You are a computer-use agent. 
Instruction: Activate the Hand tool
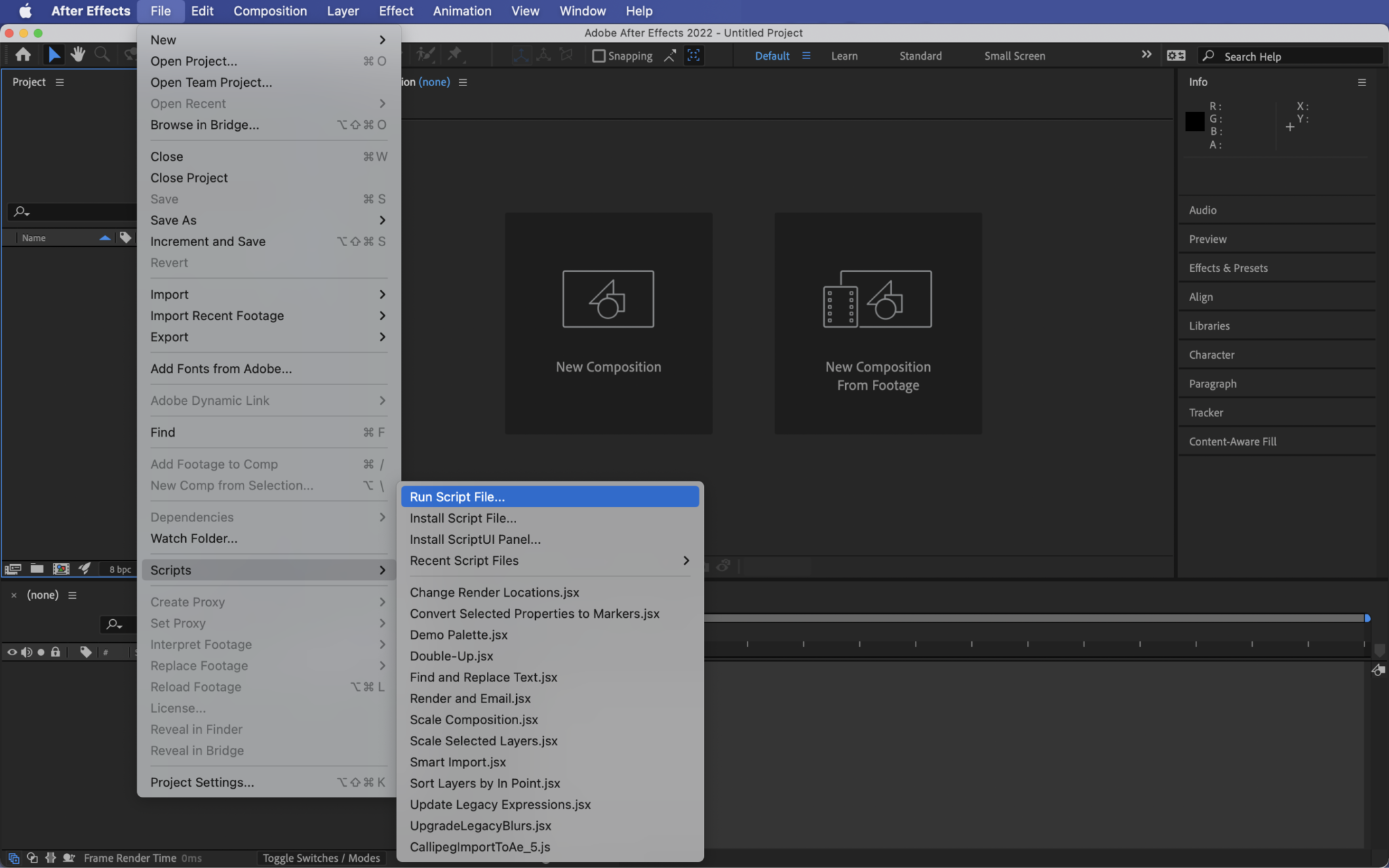pos(77,54)
